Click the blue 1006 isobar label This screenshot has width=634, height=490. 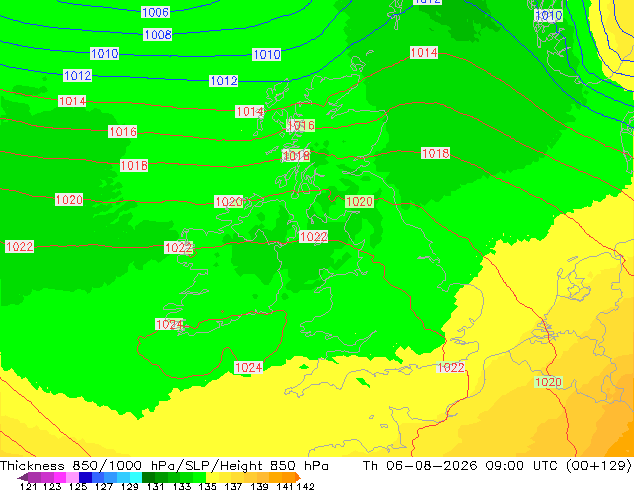155,12
